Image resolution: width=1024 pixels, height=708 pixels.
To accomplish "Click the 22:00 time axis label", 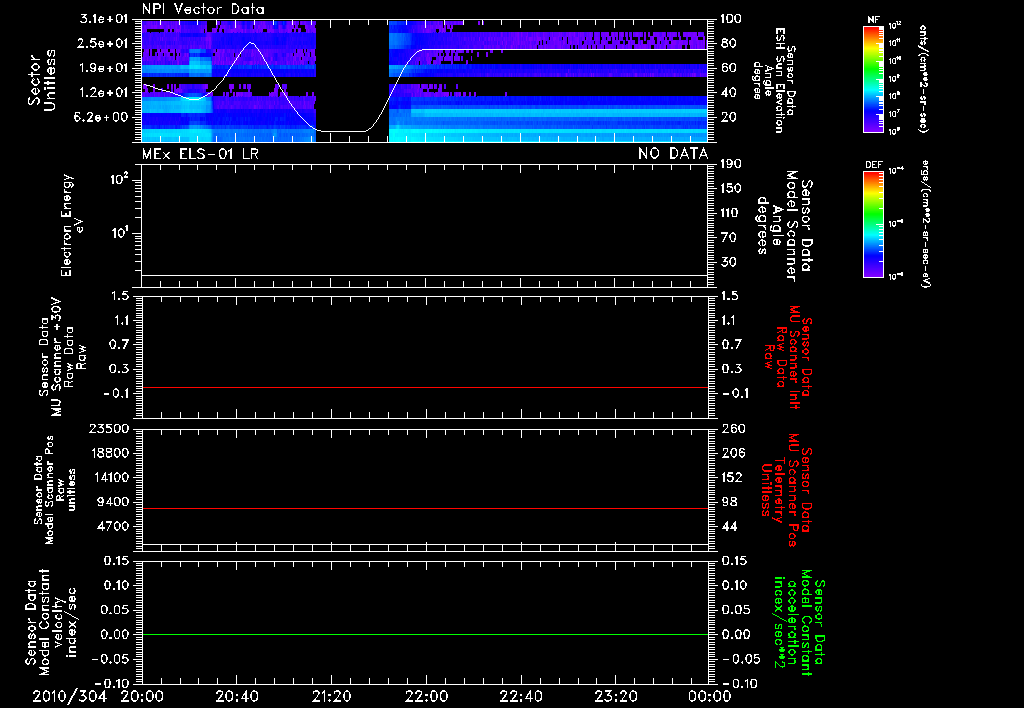I will point(426,696).
